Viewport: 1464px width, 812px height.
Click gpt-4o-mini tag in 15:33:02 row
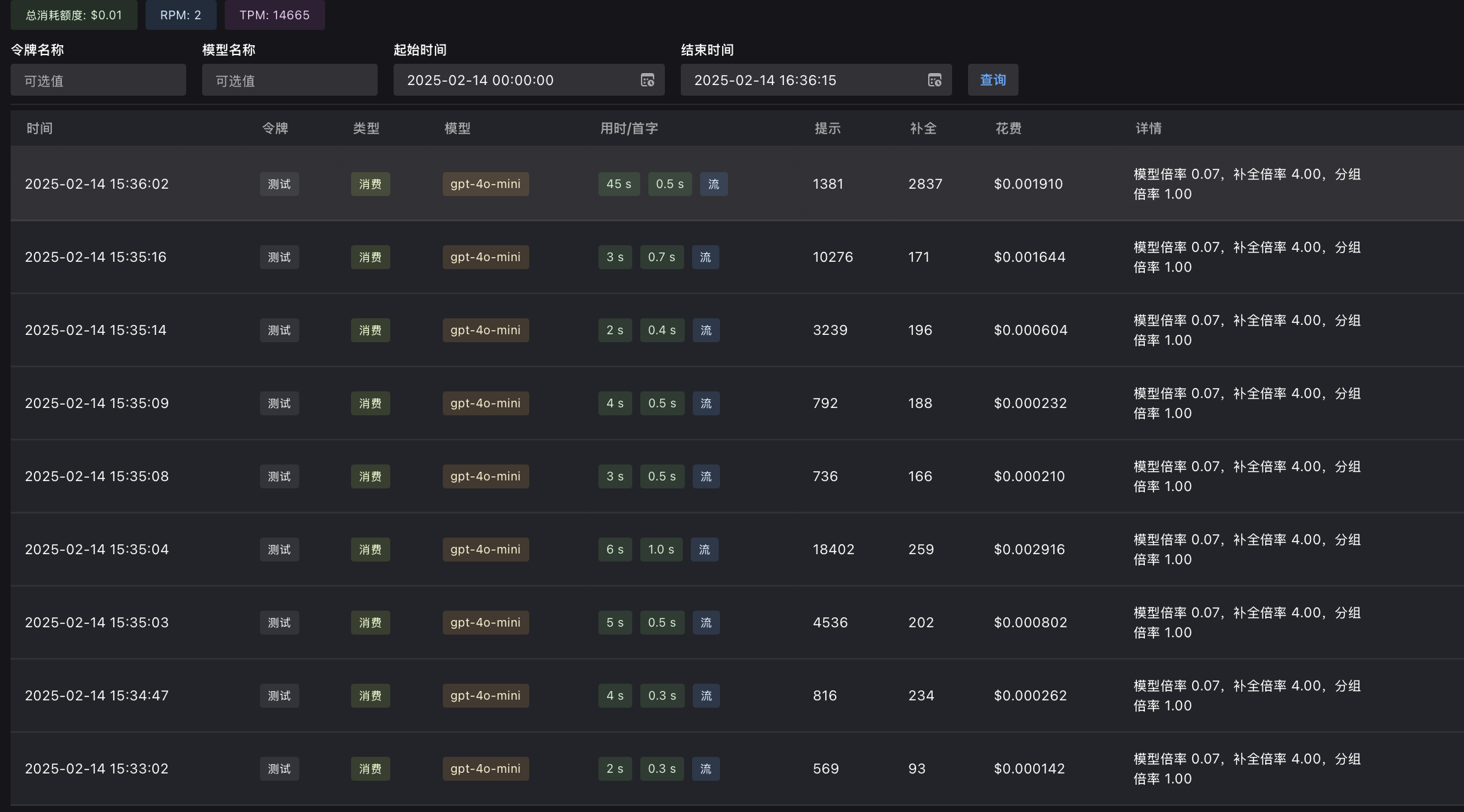(486, 769)
